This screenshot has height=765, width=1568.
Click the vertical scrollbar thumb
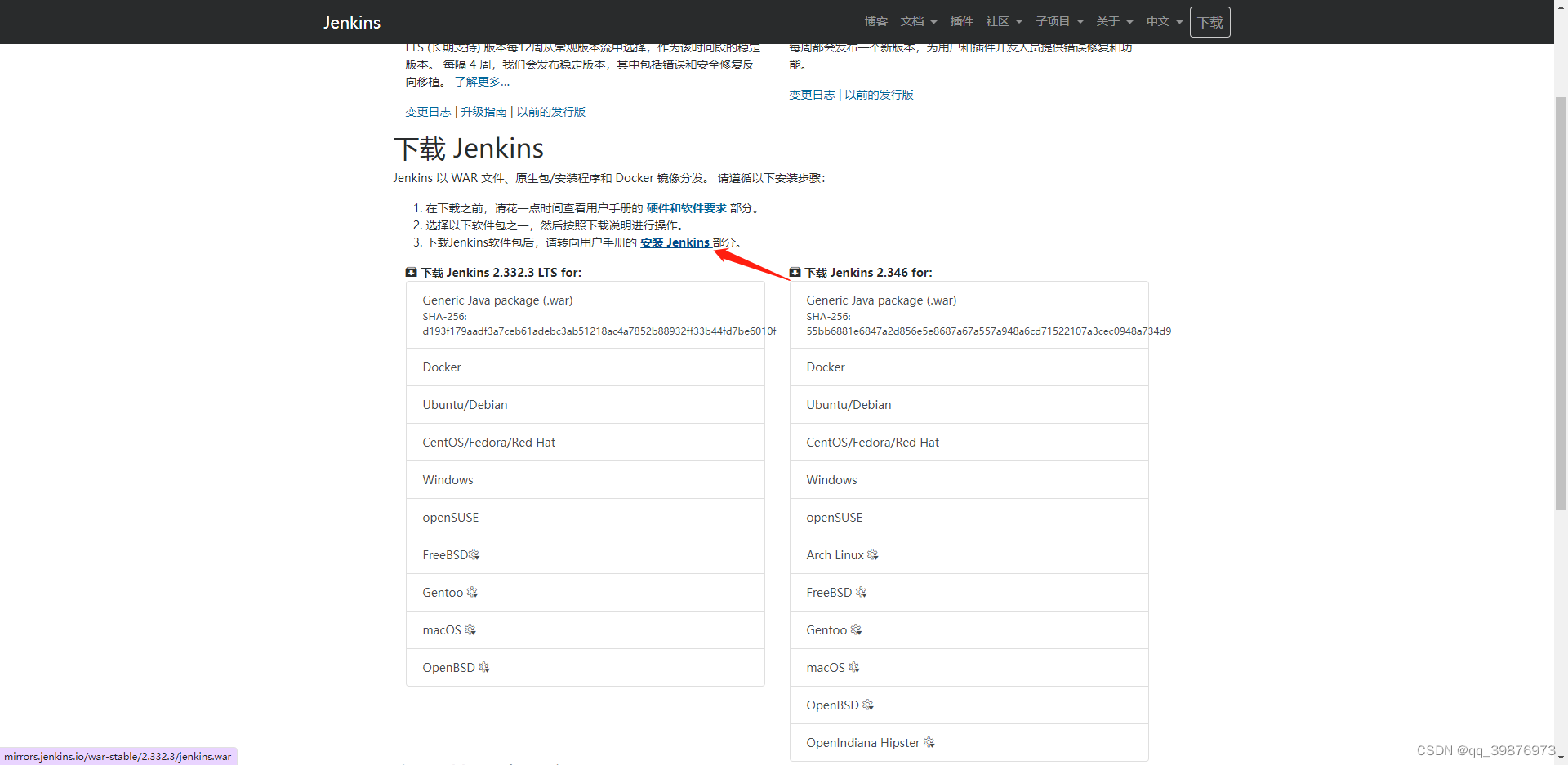point(1561,303)
